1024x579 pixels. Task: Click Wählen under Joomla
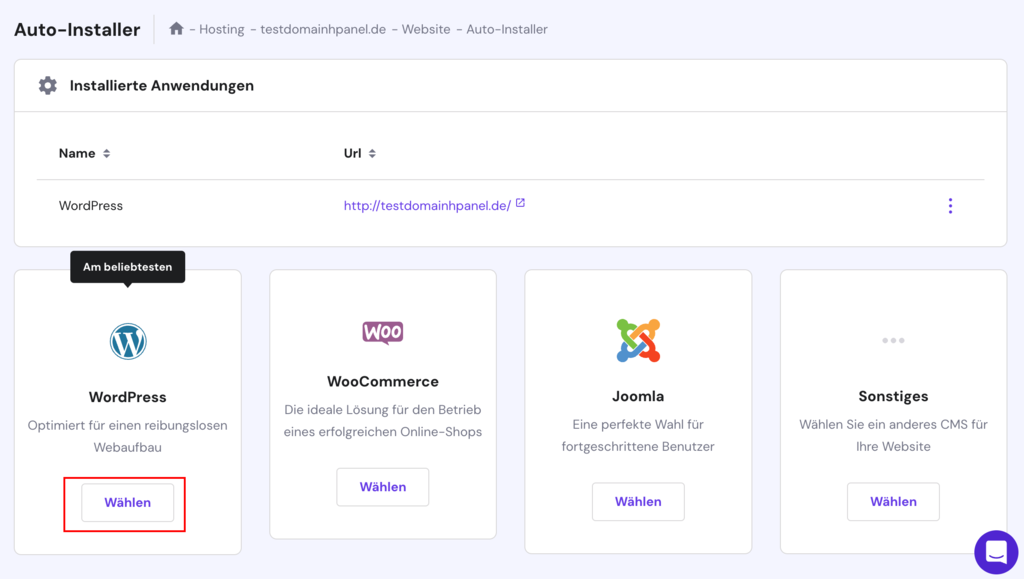(x=638, y=502)
